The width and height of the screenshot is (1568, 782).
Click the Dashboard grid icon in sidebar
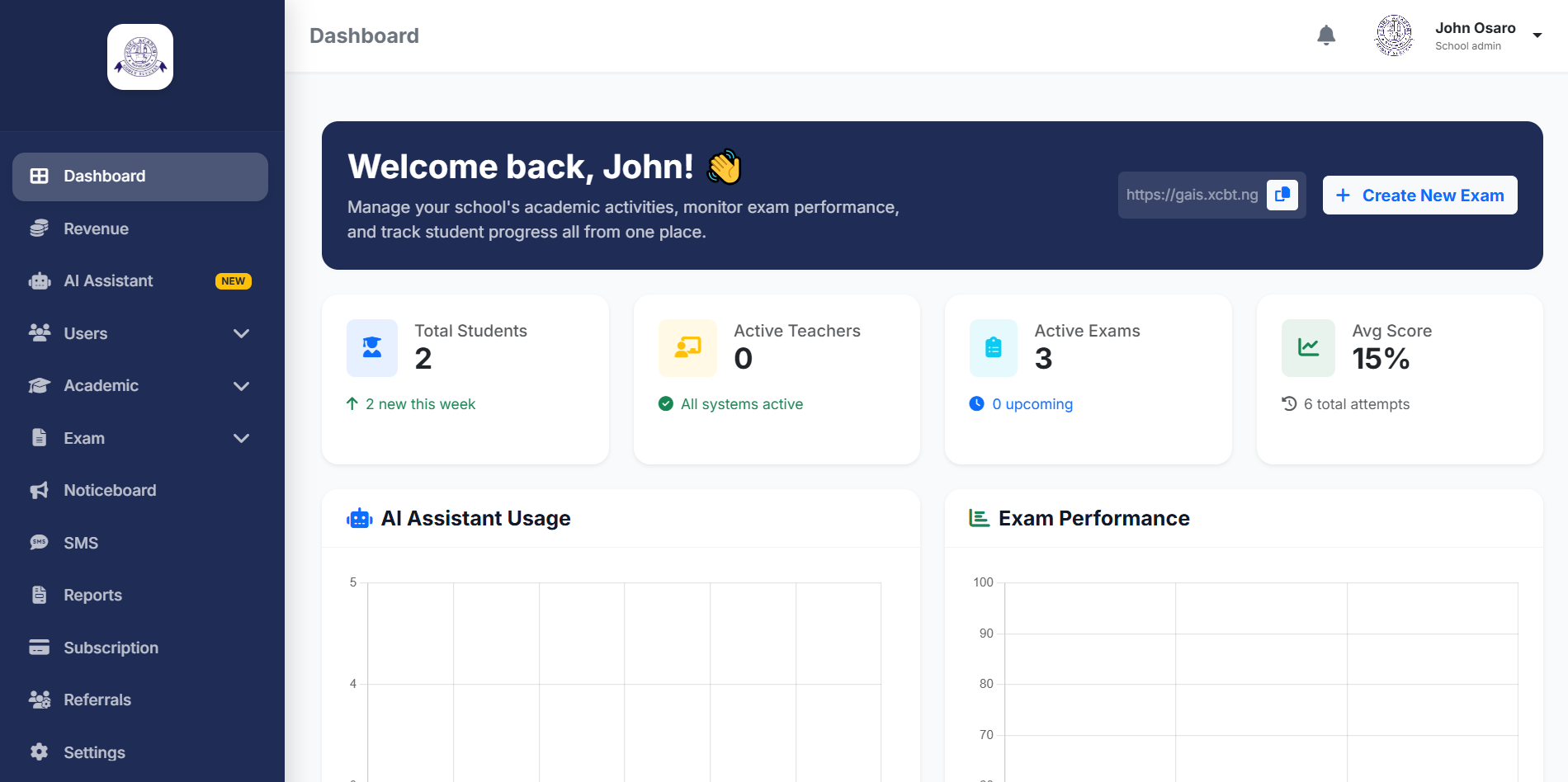tap(39, 176)
